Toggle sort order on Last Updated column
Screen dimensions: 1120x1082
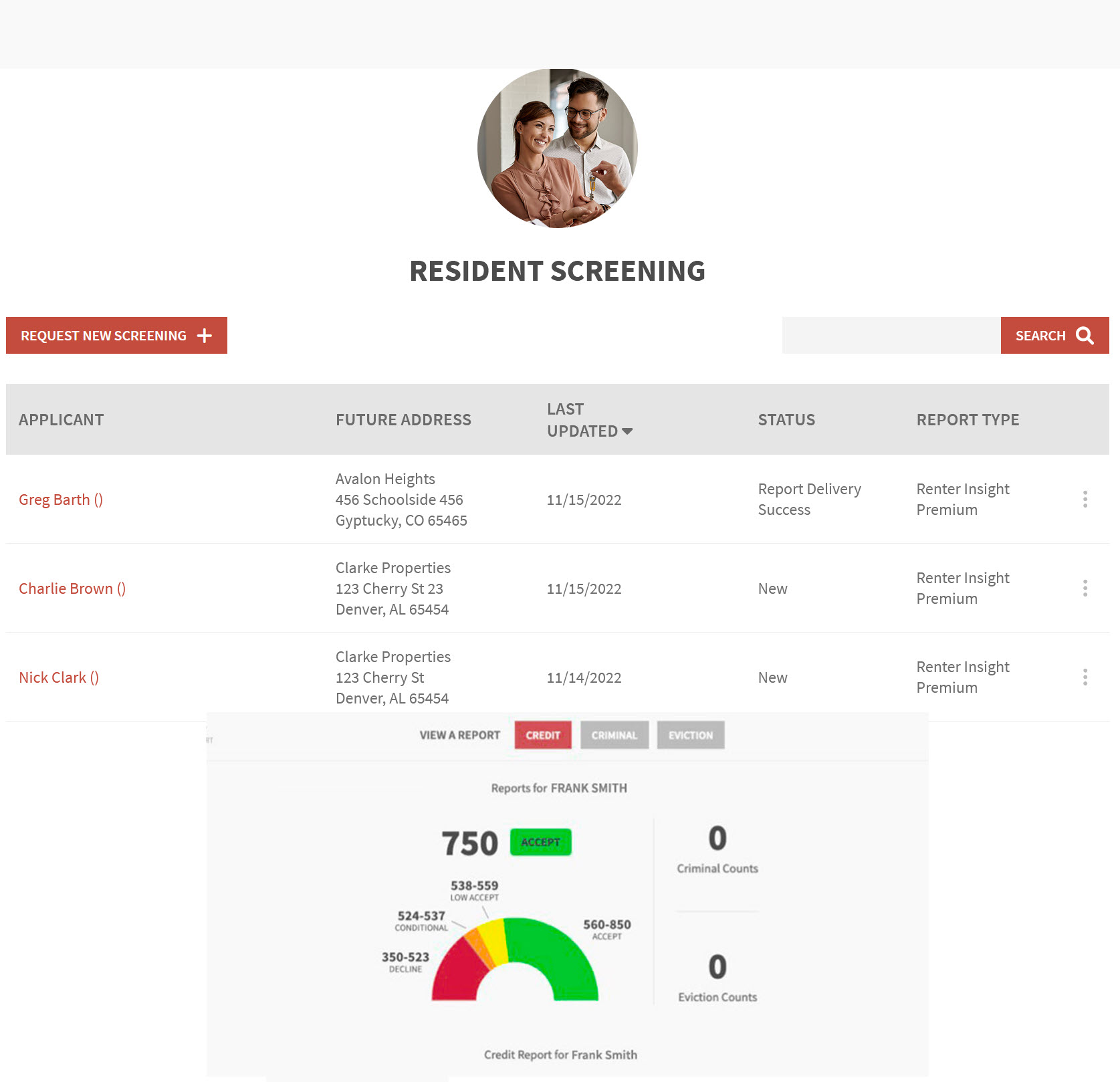[627, 431]
